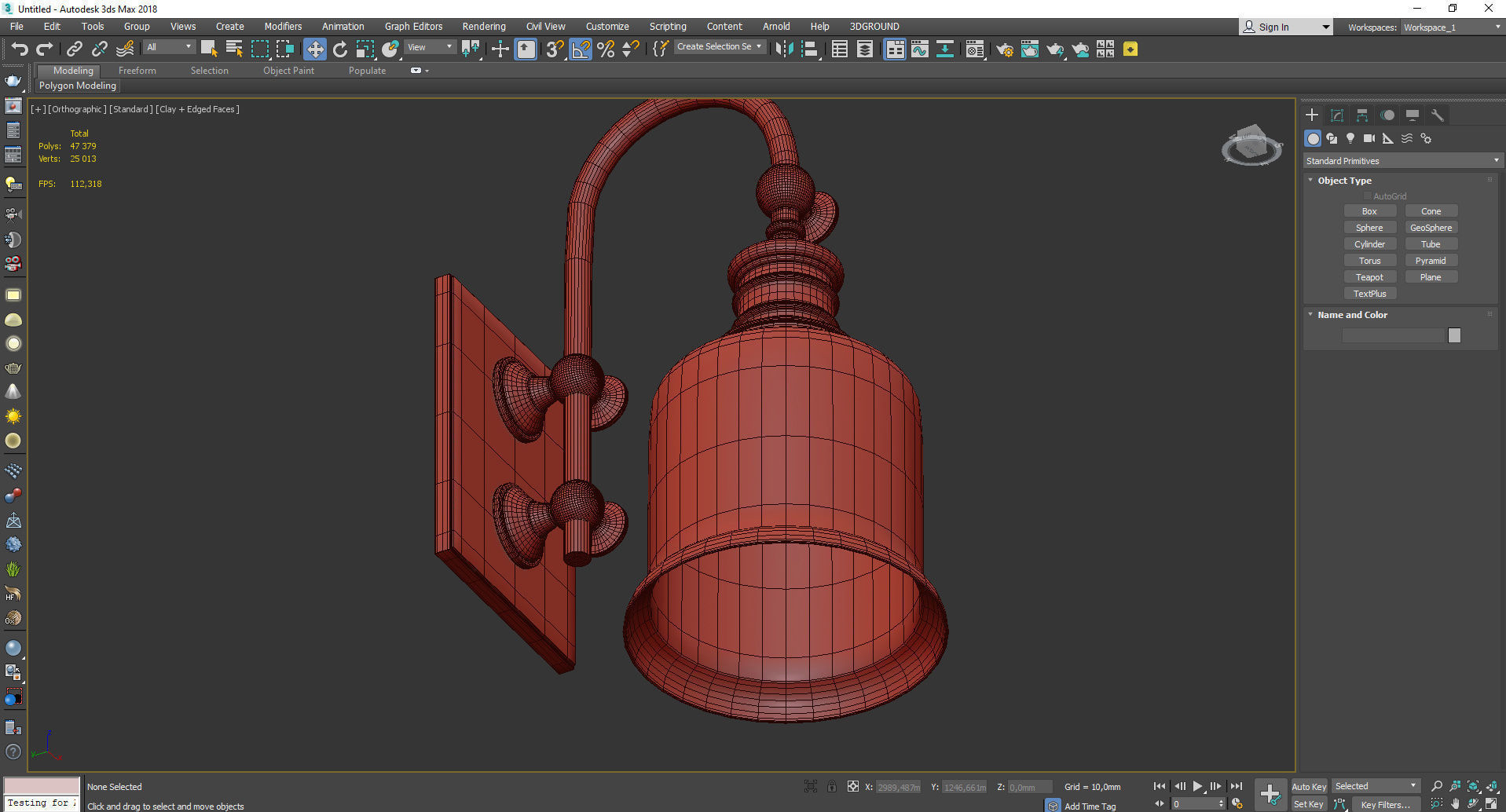
Task: Switch to the Freeform ribbon tab
Action: [x=137, y=71]
